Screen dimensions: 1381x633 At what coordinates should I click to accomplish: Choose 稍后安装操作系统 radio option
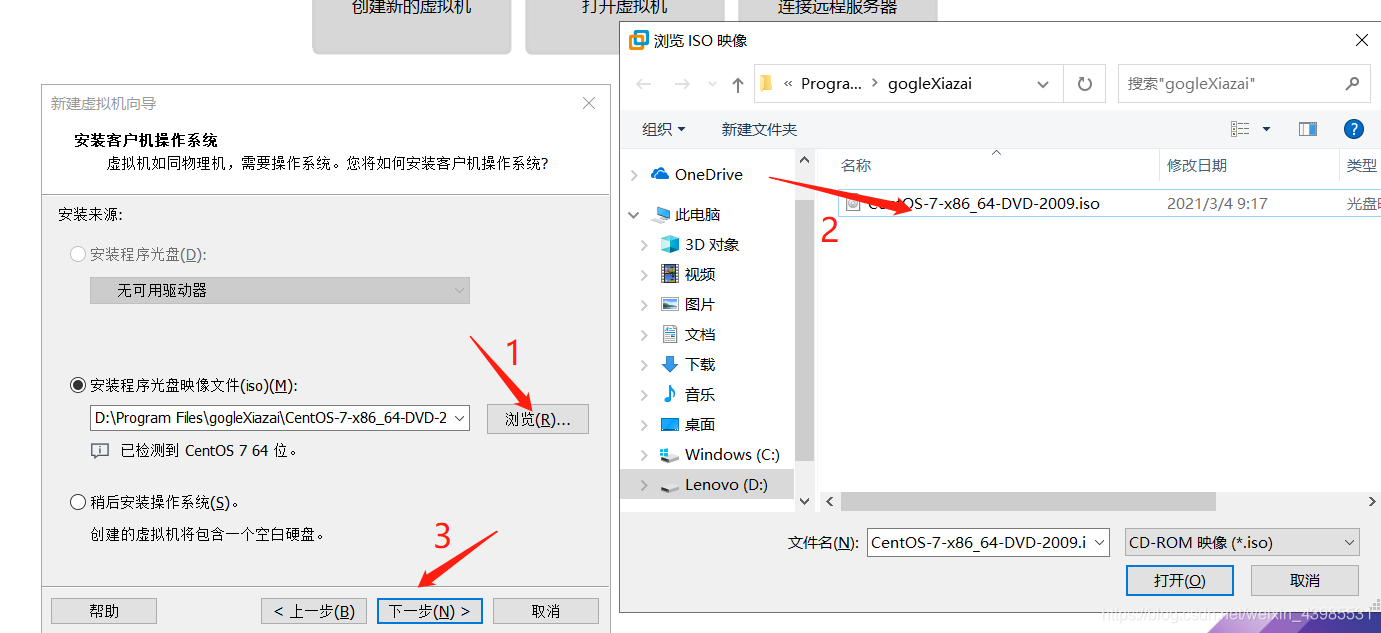78,501
